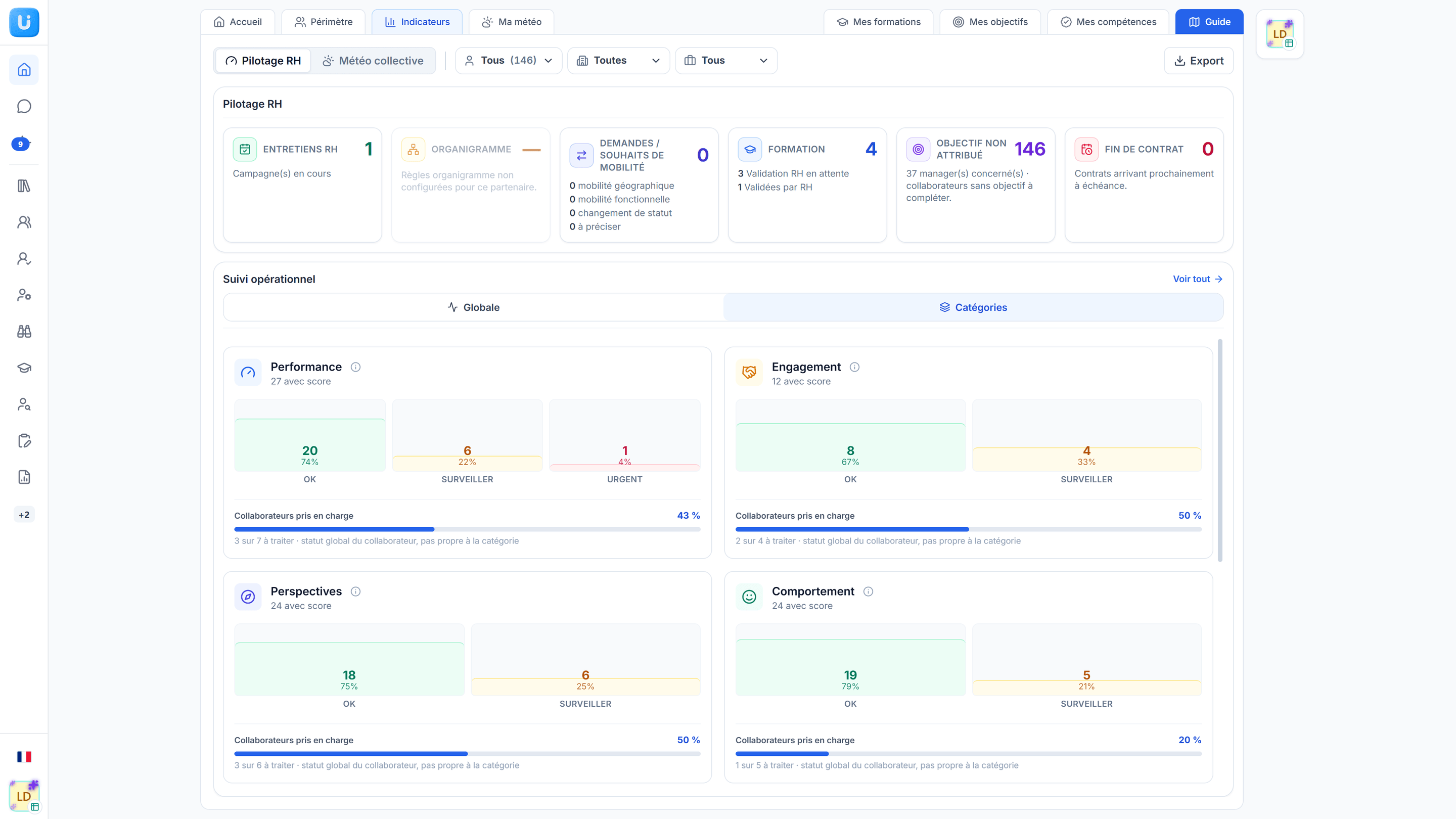Open the chat bubble icon in sidebar
Screen dimensions: 1456x819
tap(24, 106)
